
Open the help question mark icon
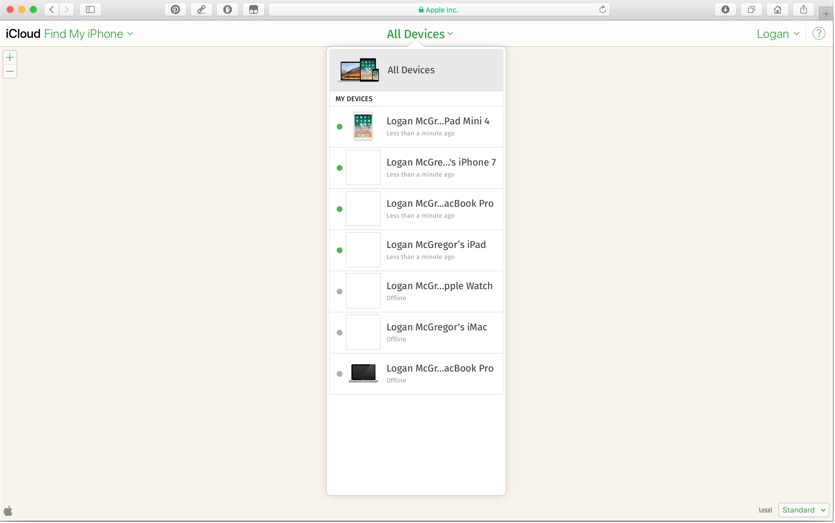coord(818,34)
